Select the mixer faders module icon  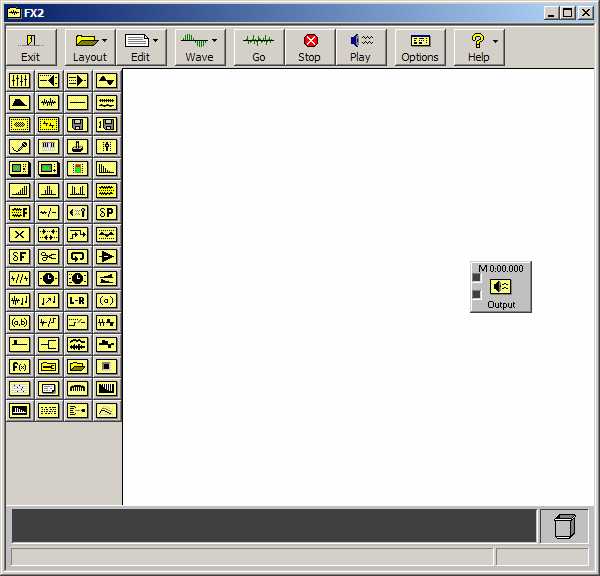click(x=19, y=80)
